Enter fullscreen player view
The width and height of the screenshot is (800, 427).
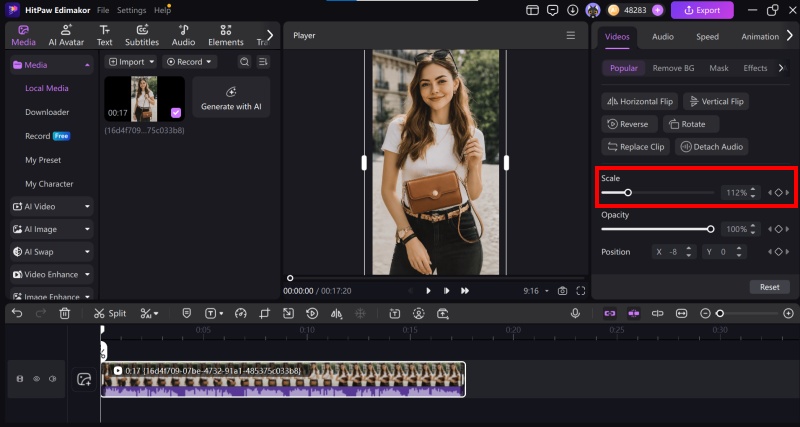point(581,291)
